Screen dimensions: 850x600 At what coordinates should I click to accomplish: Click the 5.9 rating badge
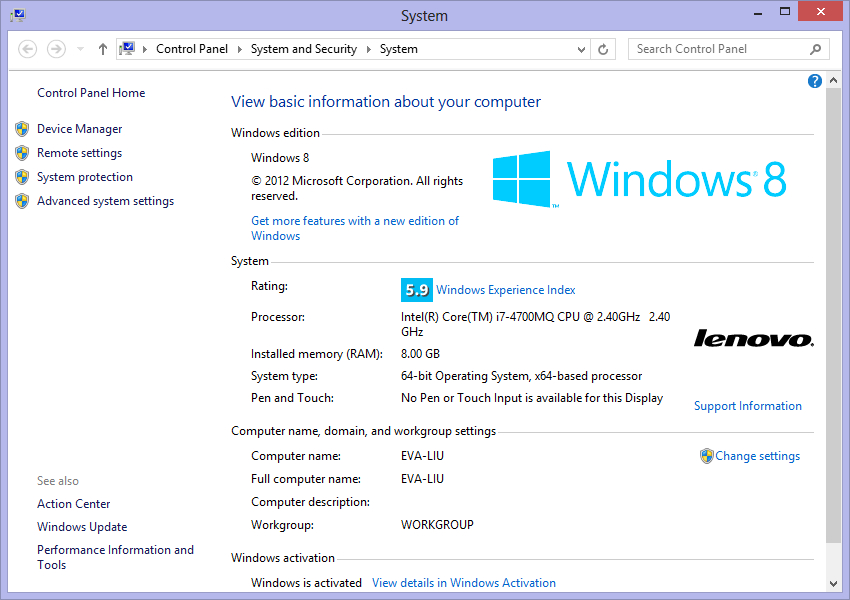coord(416,290)
